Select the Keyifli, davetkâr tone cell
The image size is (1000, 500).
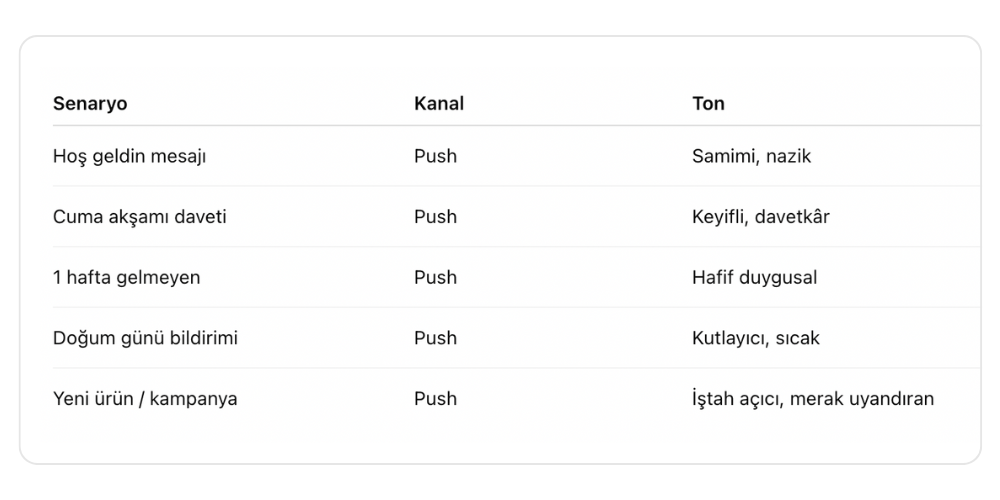[761, 217]
